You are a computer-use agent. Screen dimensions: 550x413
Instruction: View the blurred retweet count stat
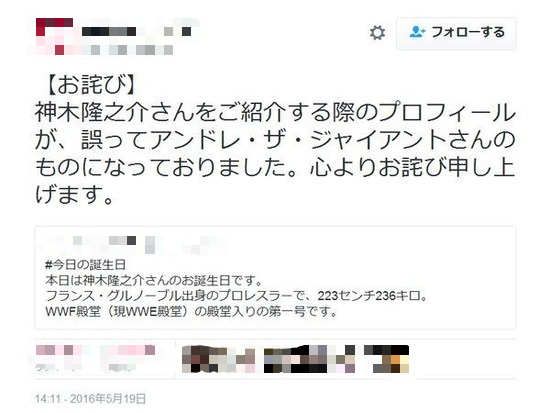60,358
